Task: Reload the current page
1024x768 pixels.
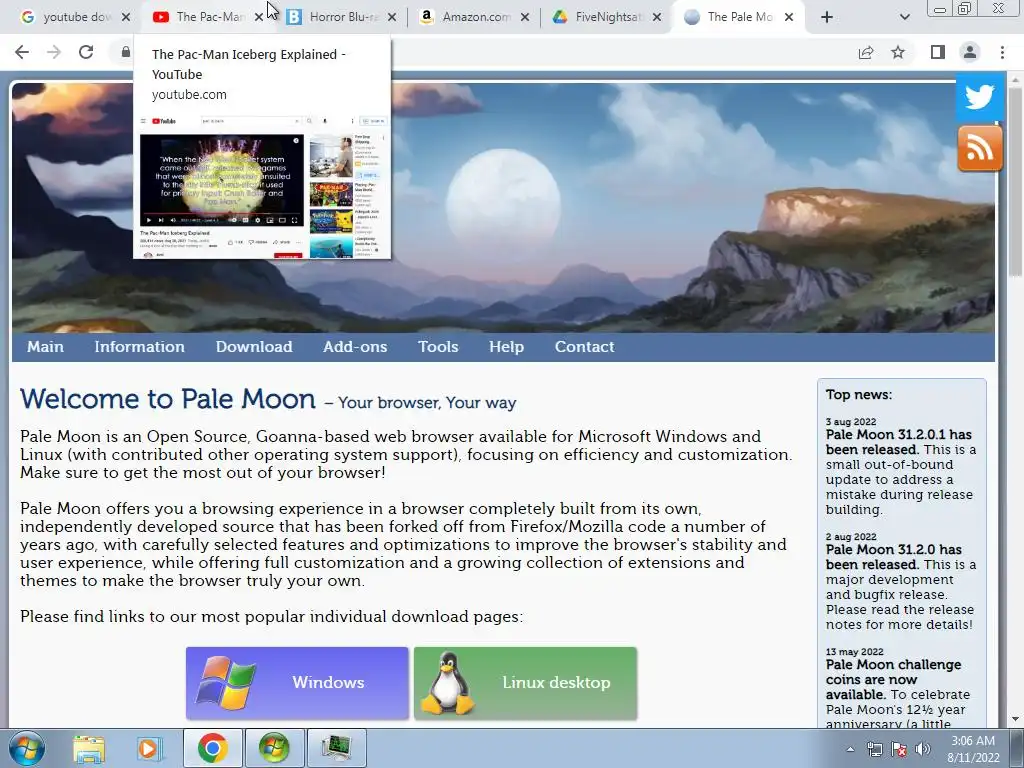Action: click(86, 52)
